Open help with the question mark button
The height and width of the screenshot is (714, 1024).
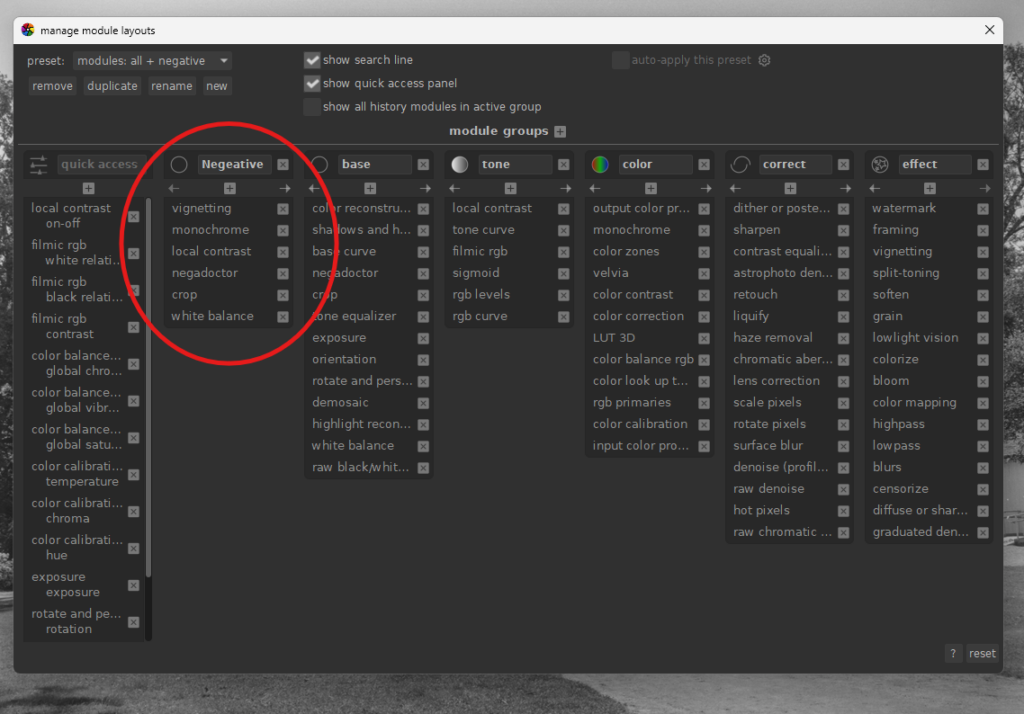tap(953, 653)
